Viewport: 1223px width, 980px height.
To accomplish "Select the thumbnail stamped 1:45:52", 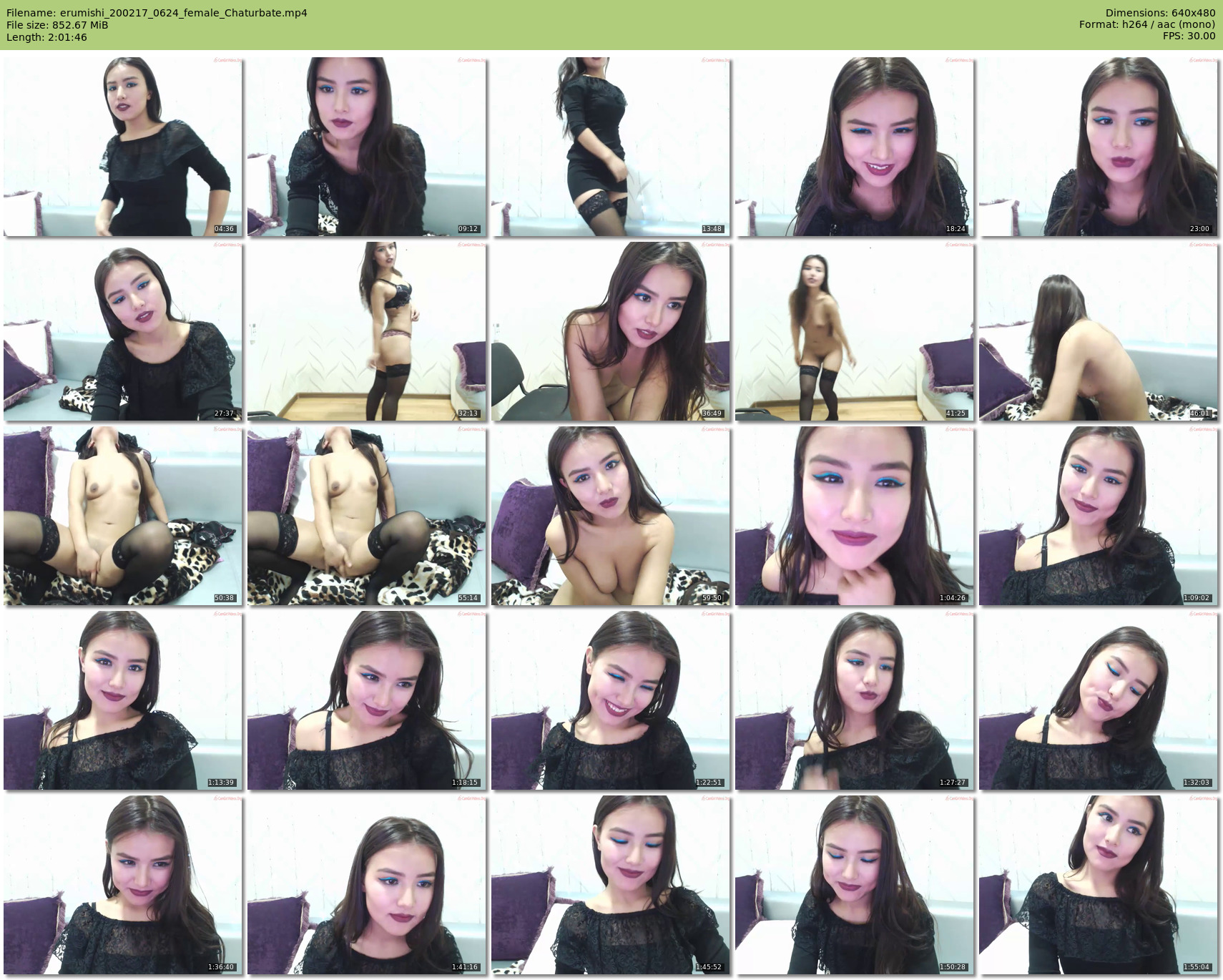I will 611,885.
